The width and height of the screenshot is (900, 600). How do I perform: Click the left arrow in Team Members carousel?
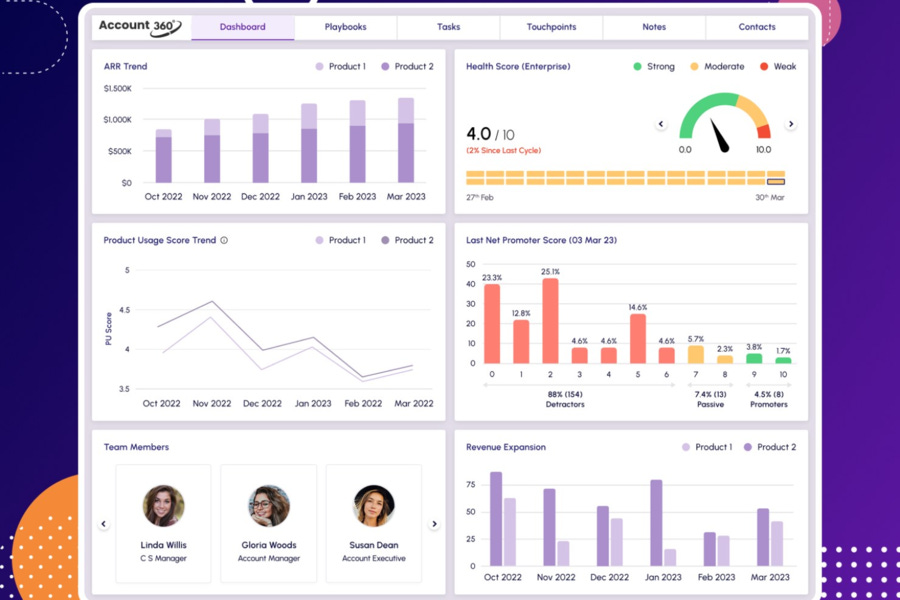pyautogui.click(x=104, y=523)
